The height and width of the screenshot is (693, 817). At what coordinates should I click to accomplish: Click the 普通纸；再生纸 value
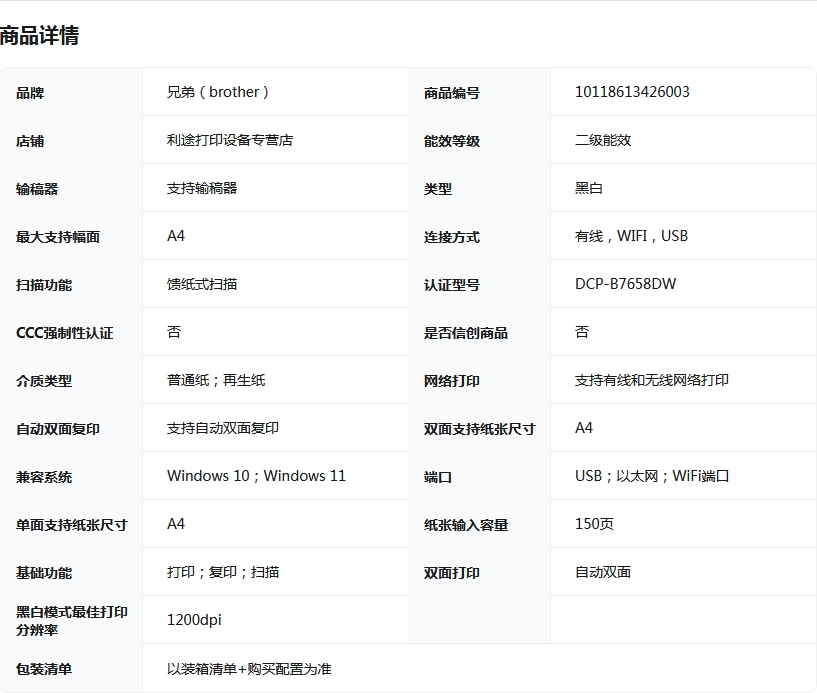click(x=216, y=380)
